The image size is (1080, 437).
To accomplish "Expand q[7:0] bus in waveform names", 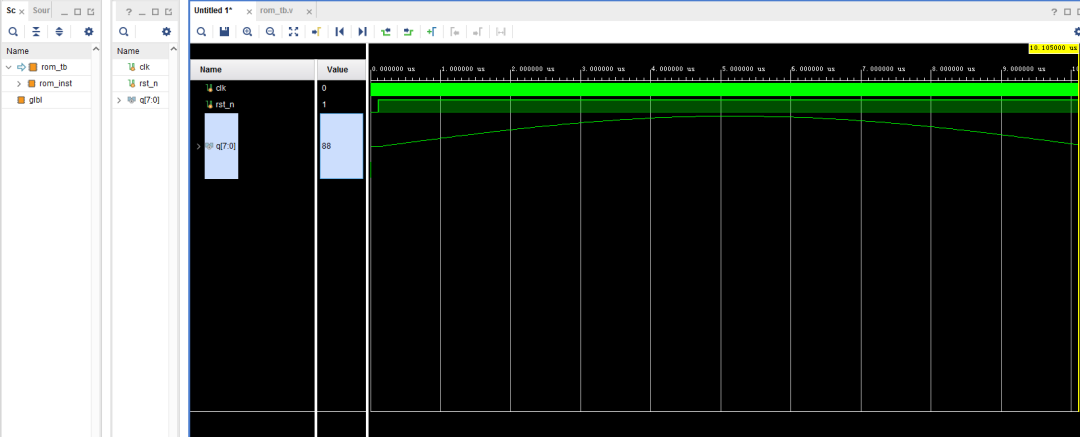I will point(199,146).
